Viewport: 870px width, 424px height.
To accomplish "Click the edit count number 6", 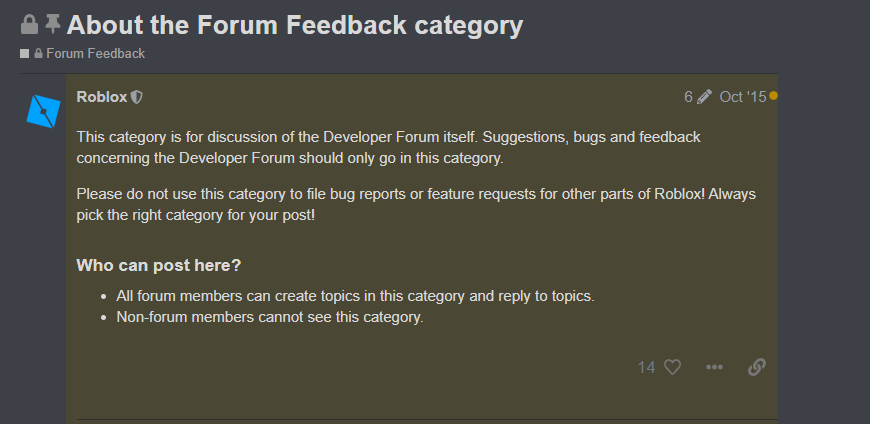I will coord(688,97).
